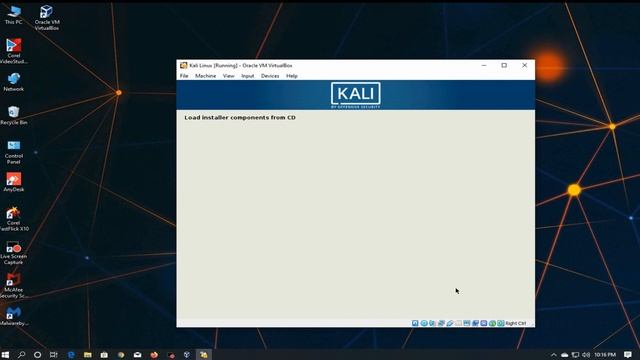Click the Right Ctrl host key label
Screen dimensions: 640x360
(516, 323)
